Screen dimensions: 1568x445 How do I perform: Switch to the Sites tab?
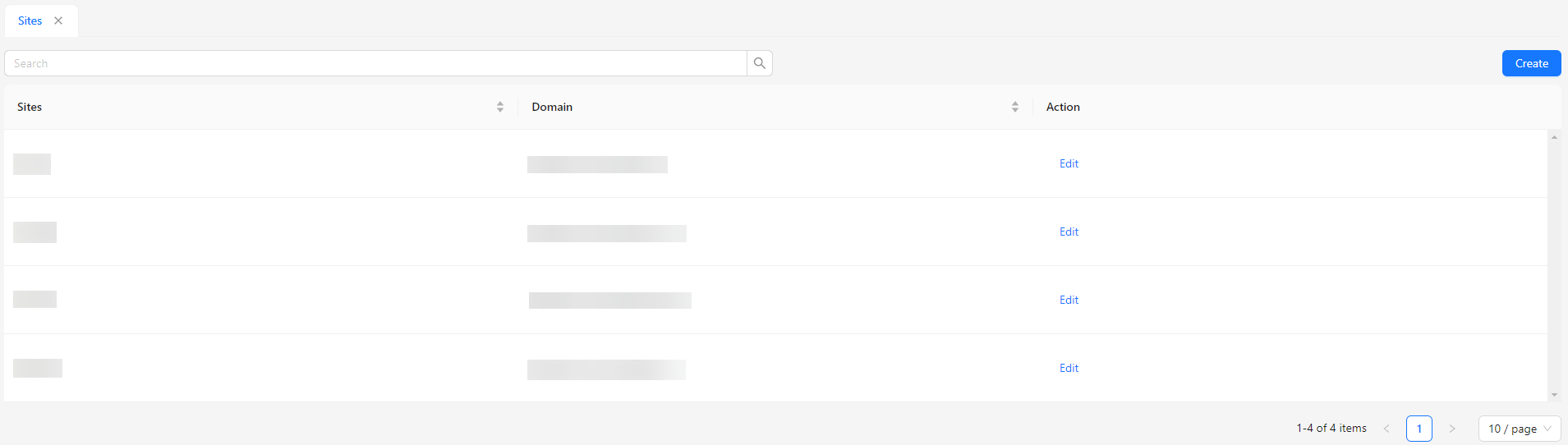coord(30,21)
